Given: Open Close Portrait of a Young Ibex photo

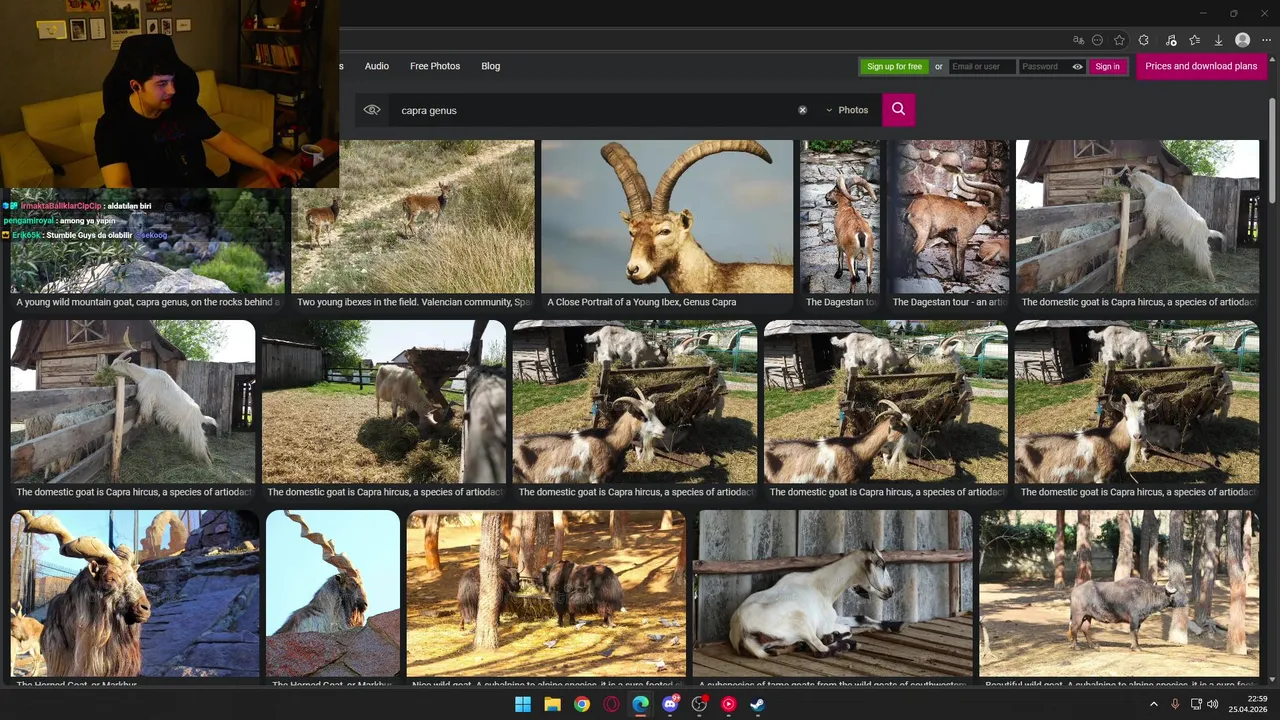Looking at the screenshot, I should (667, 217).
